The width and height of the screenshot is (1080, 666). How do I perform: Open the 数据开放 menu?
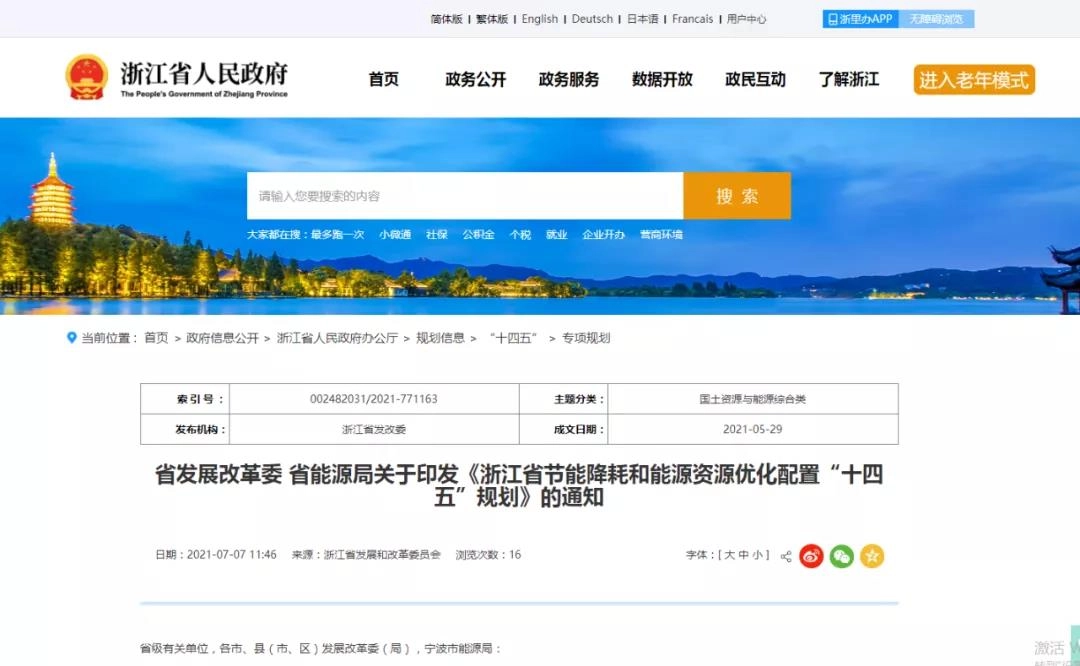coord(662,80)
